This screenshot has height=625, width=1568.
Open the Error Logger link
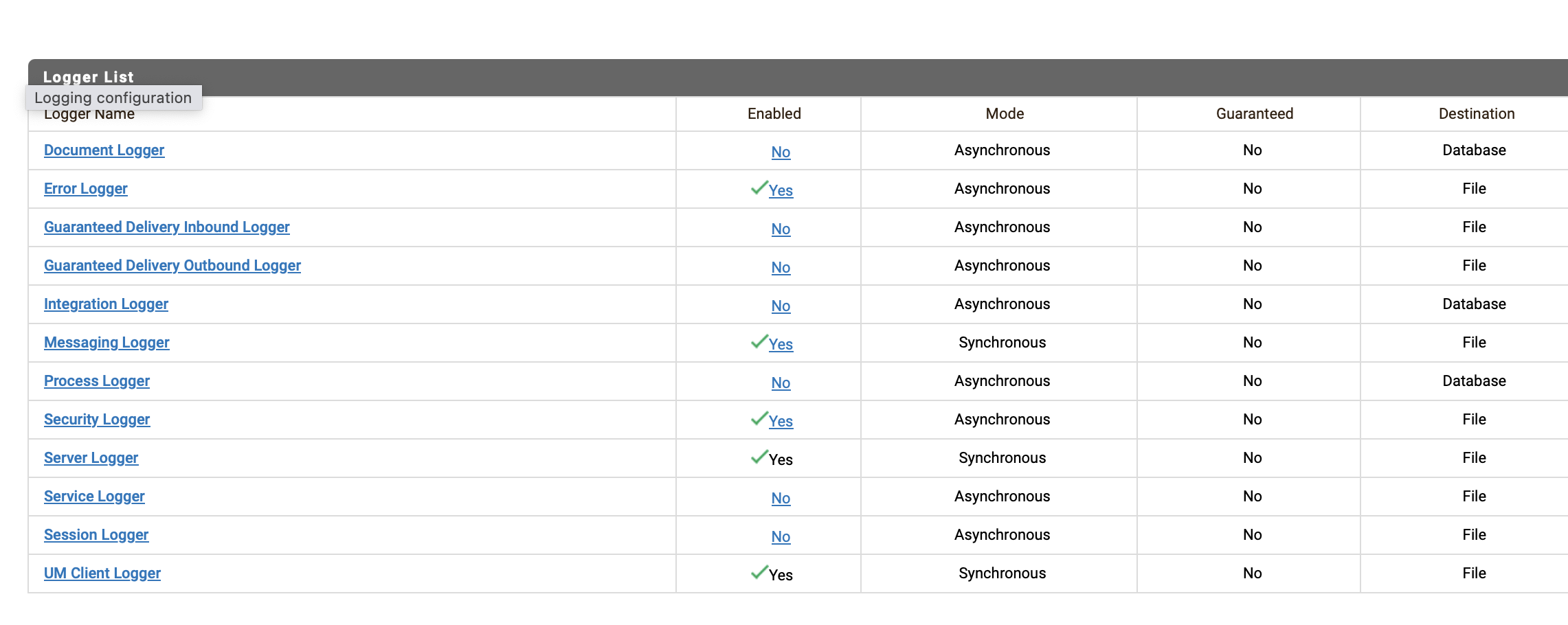click(85, 188)
